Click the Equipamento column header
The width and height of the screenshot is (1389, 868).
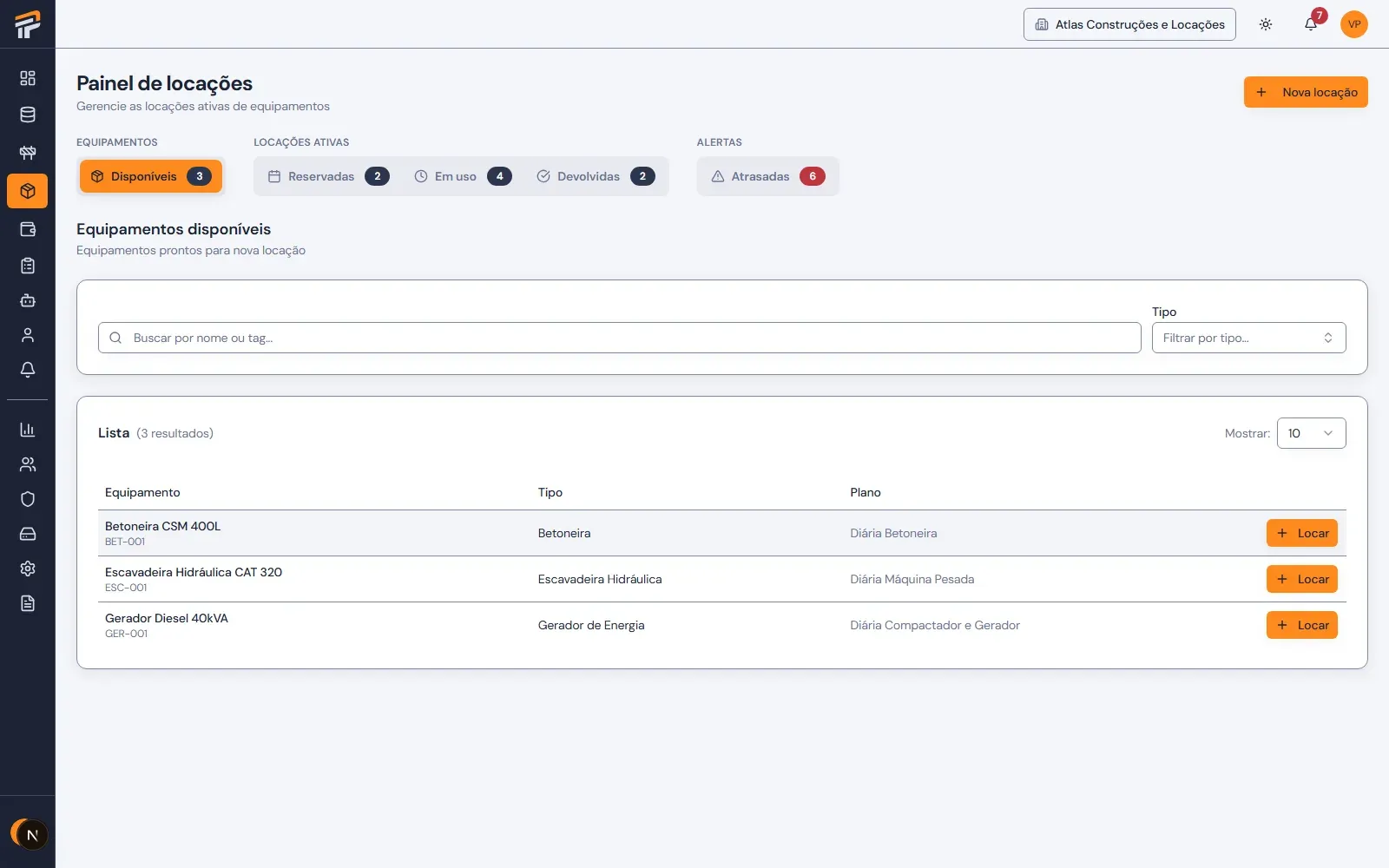(x=142, y=492)
